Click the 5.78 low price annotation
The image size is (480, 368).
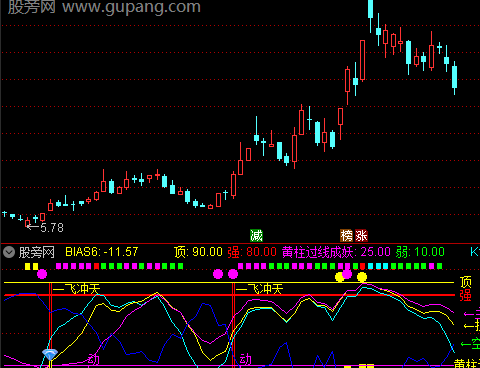[x=52, y=228]
